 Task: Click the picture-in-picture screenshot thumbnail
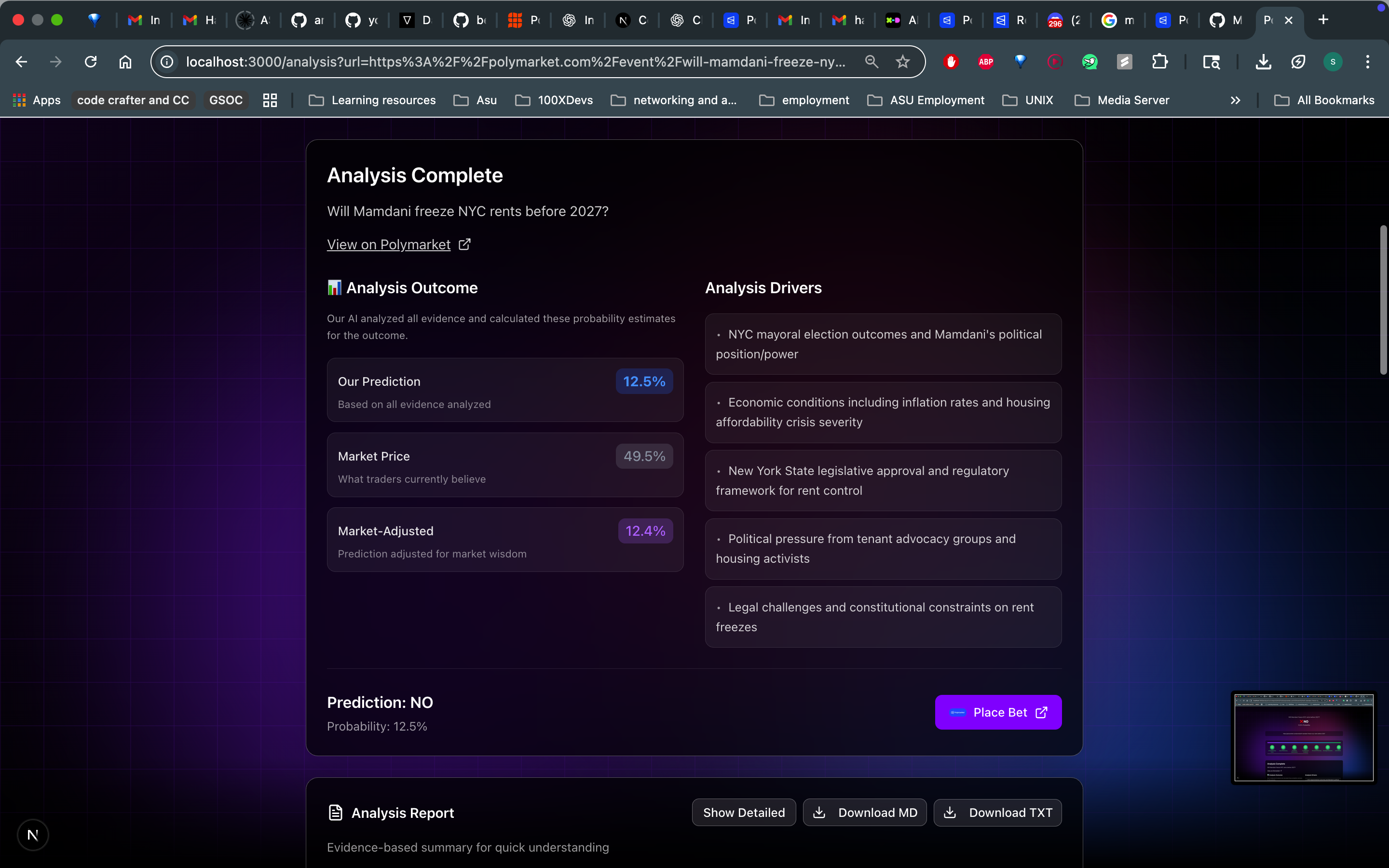pyautogui.click(x=1304, y=737)
